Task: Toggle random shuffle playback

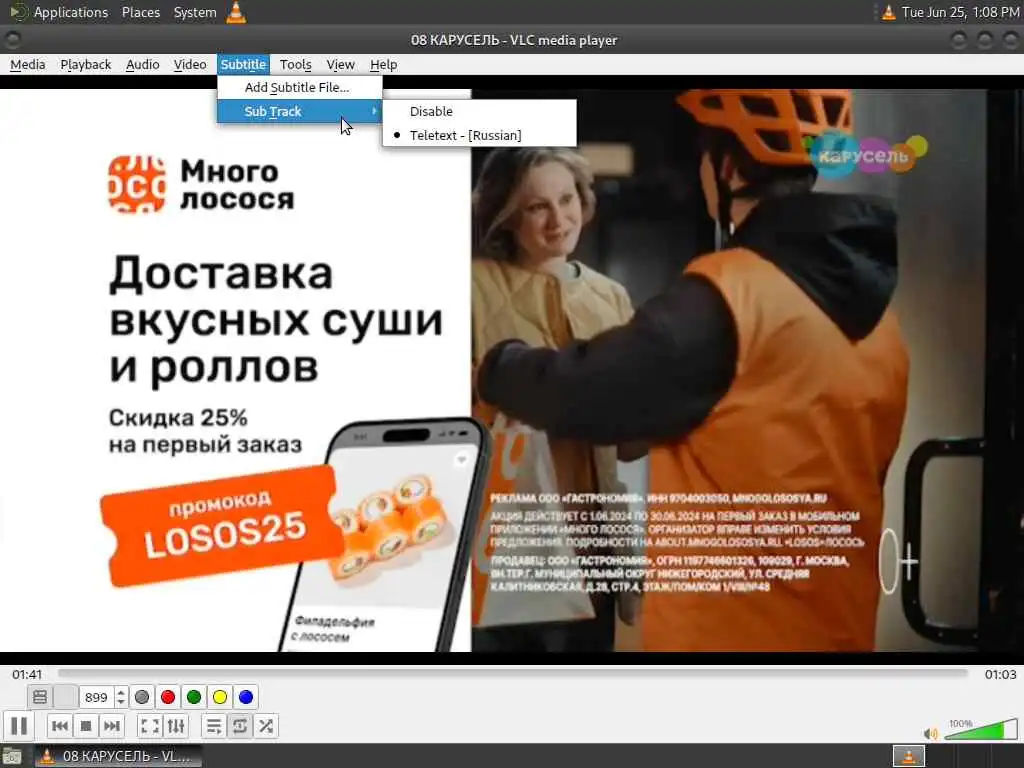Action: [266, 726]
